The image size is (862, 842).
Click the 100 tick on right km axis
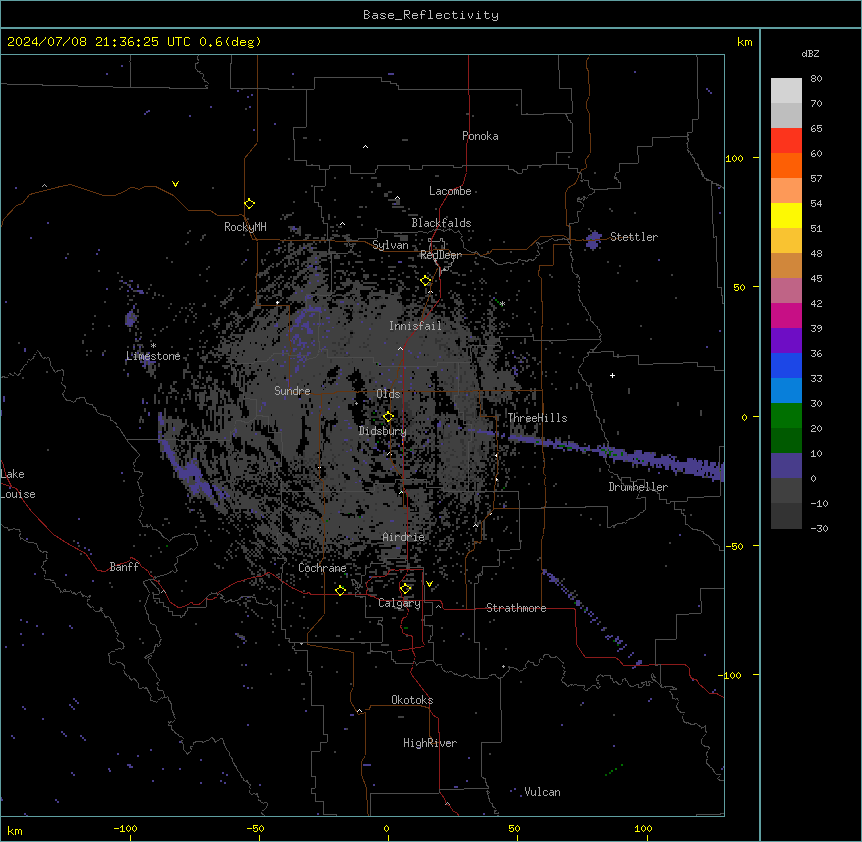coord(734,158)
